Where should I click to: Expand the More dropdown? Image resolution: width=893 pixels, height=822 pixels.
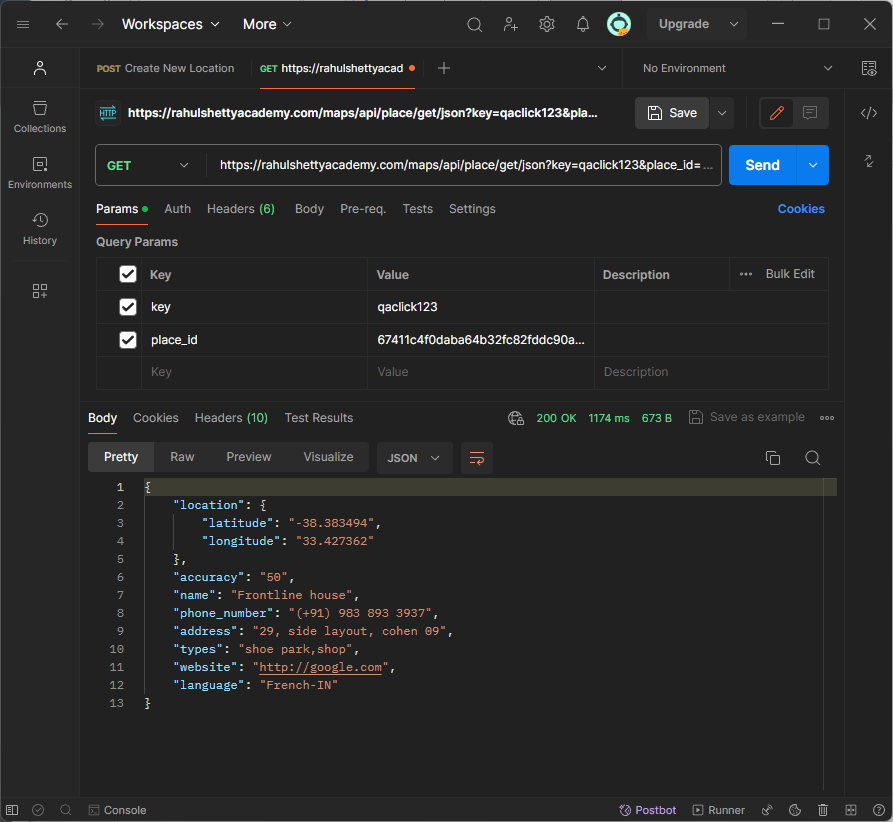(267, 24)
